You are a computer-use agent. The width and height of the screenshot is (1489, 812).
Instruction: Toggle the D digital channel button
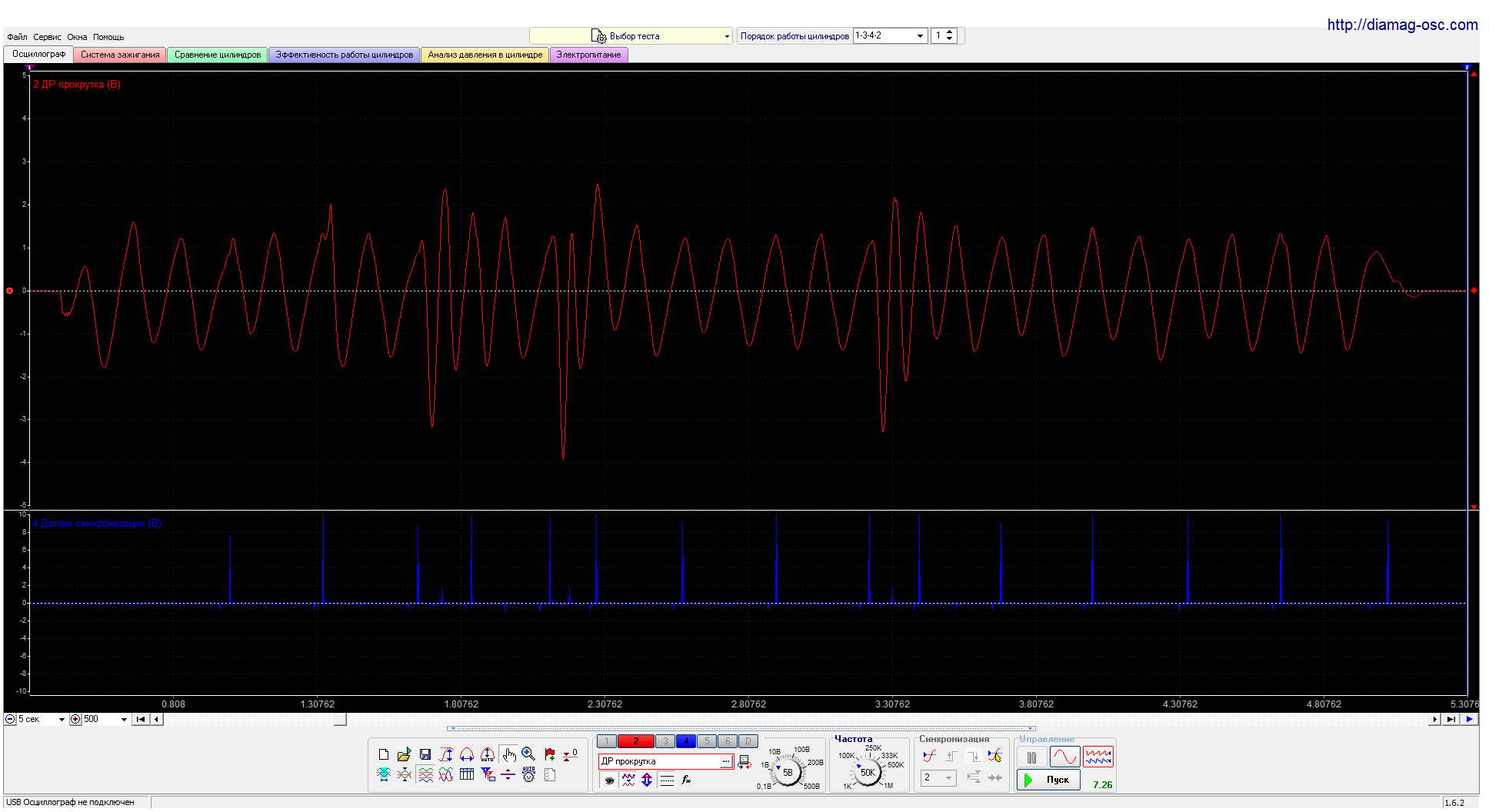click(748, 741)
